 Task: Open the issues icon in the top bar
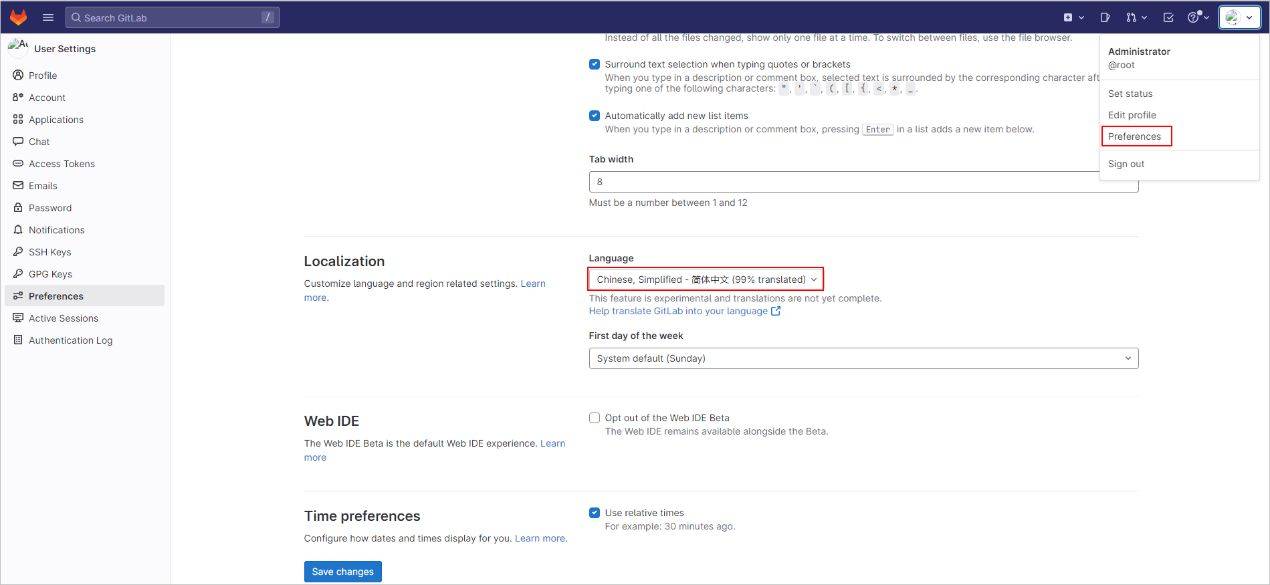point(1105,17)
